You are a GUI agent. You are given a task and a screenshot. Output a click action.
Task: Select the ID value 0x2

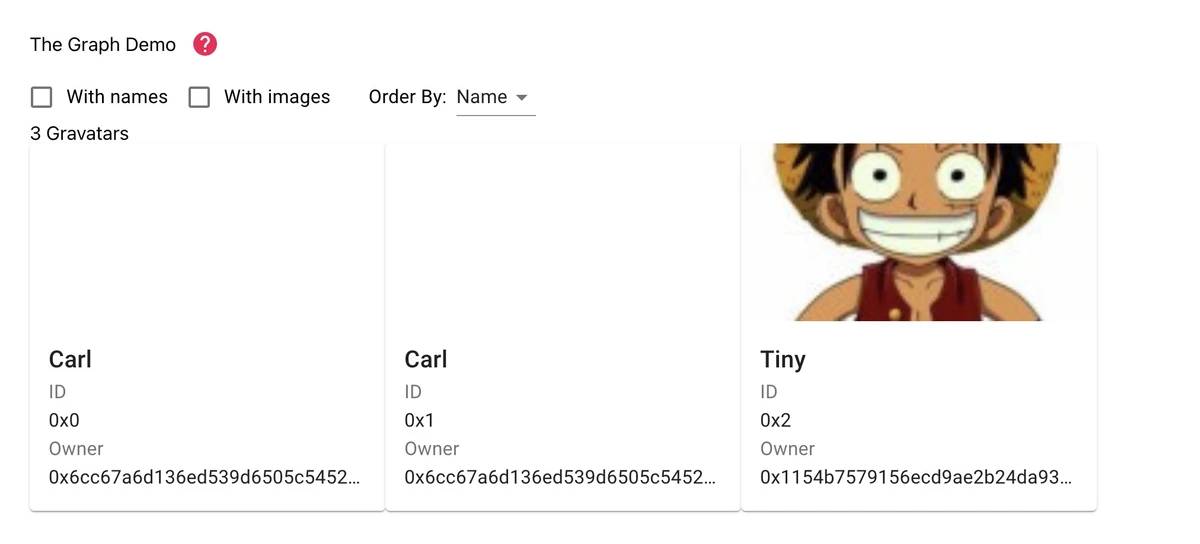pos(776,420)
